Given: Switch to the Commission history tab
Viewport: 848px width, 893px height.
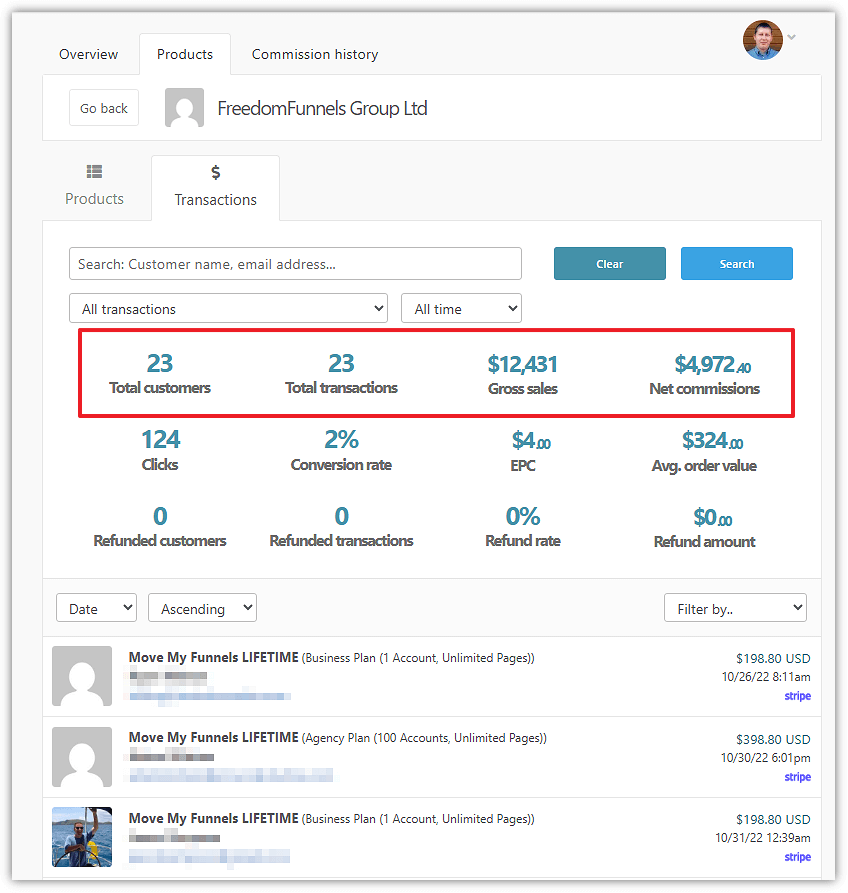Looking at the screenshot, I should pos(314,54).
